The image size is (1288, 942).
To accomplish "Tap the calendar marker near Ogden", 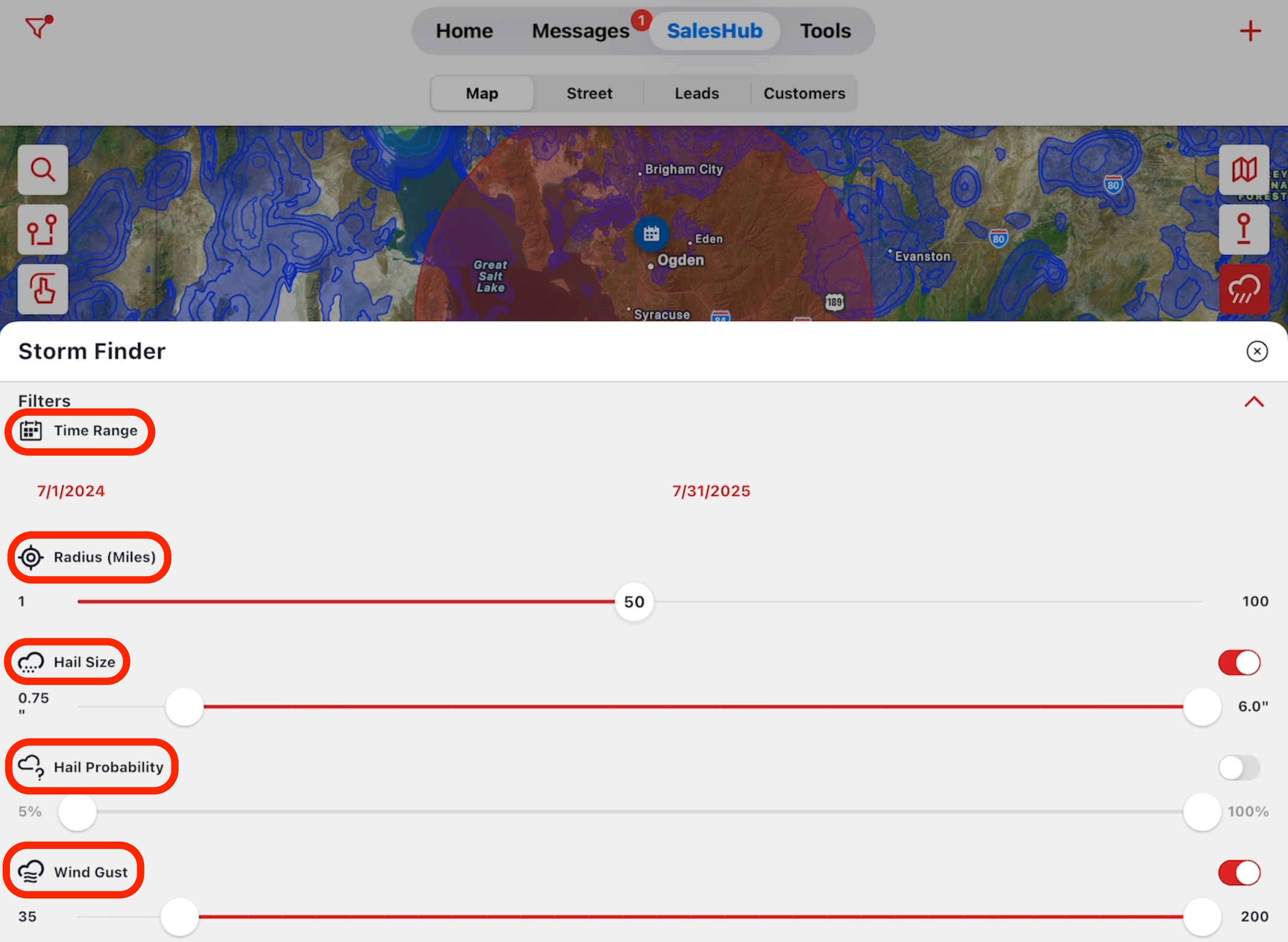I will click(651, 233).
